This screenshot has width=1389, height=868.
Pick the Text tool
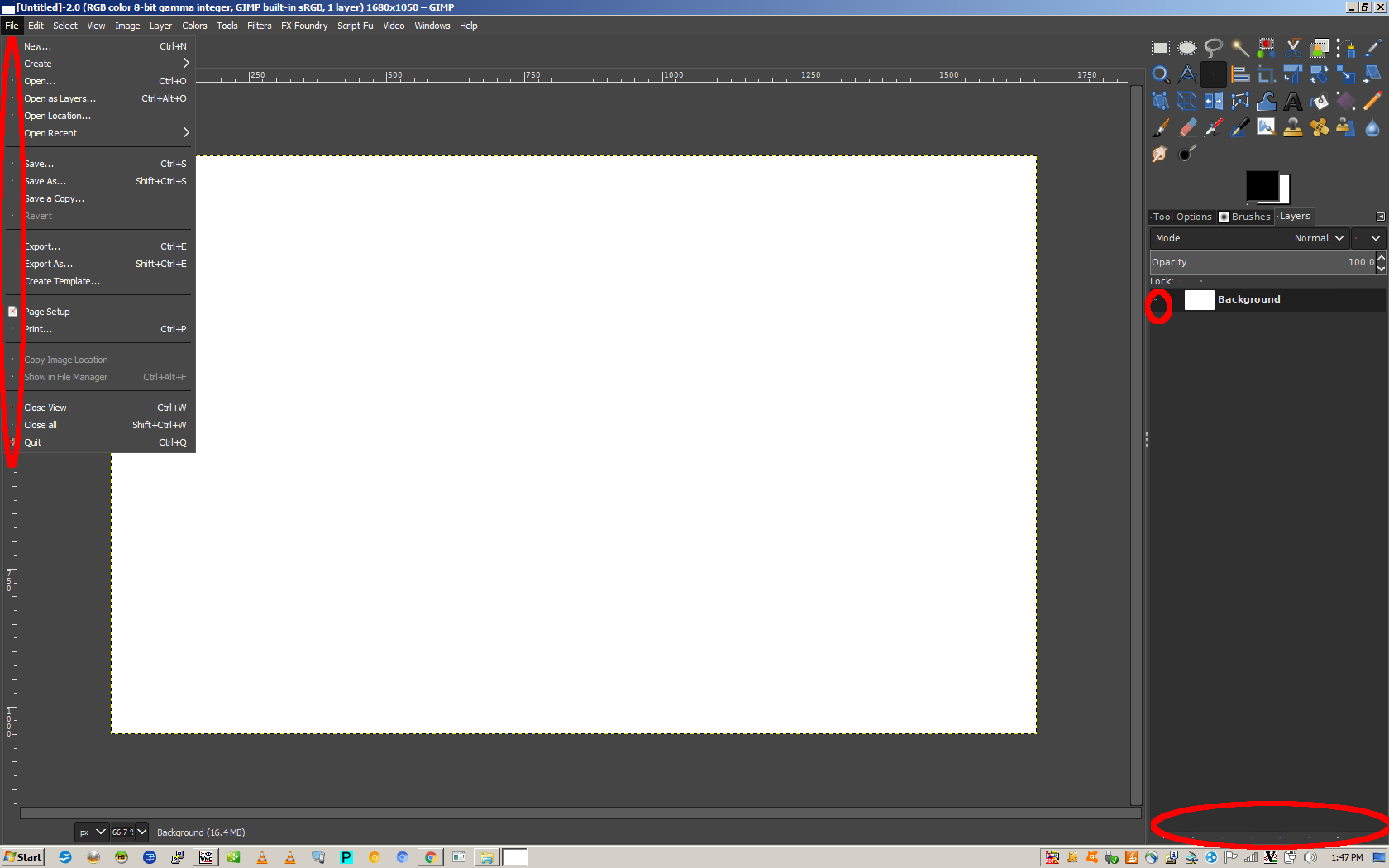click(x=1293, y=102)
